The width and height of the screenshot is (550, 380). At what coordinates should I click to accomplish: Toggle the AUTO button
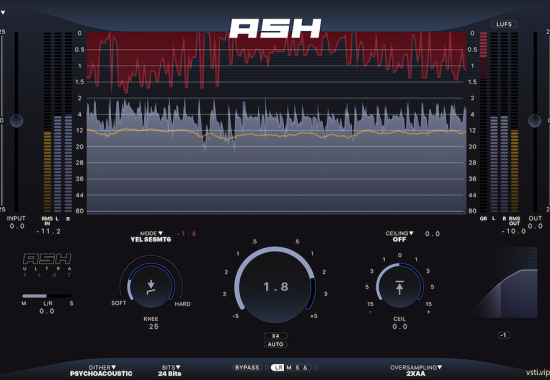275,345
